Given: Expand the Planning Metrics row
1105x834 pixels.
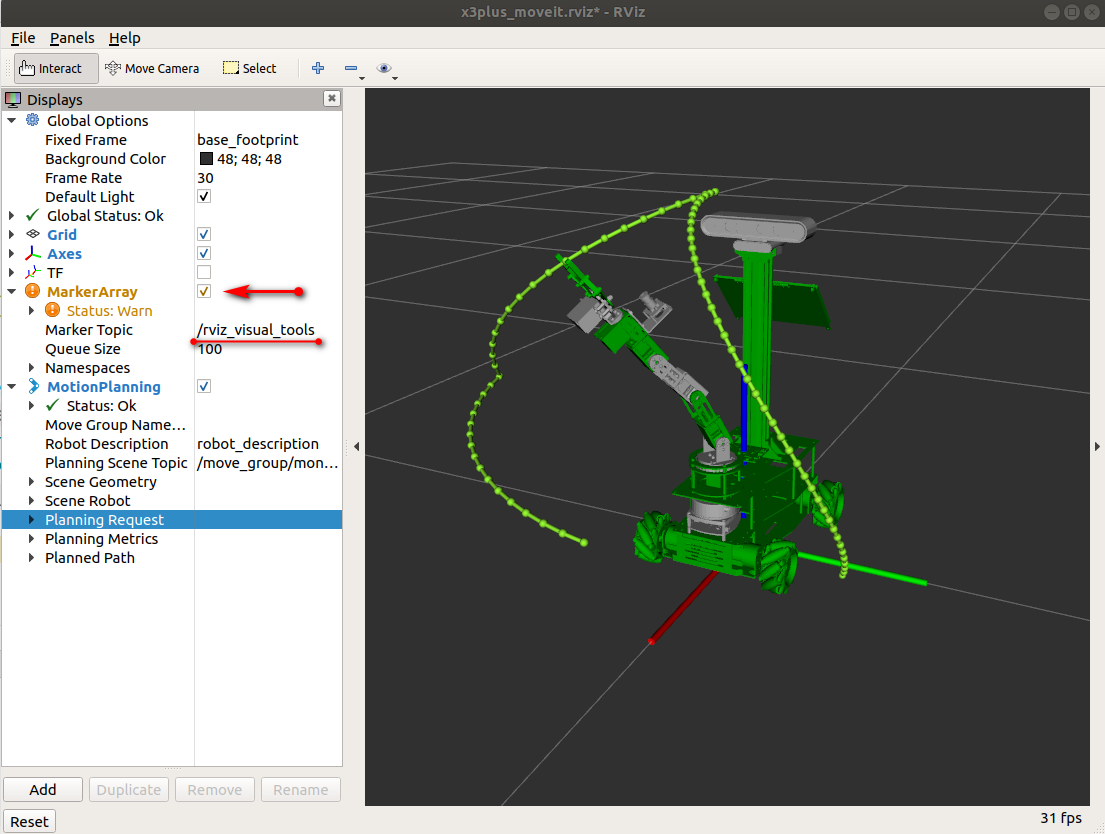Looking at the screenshot, I should [x=31, y=539].
